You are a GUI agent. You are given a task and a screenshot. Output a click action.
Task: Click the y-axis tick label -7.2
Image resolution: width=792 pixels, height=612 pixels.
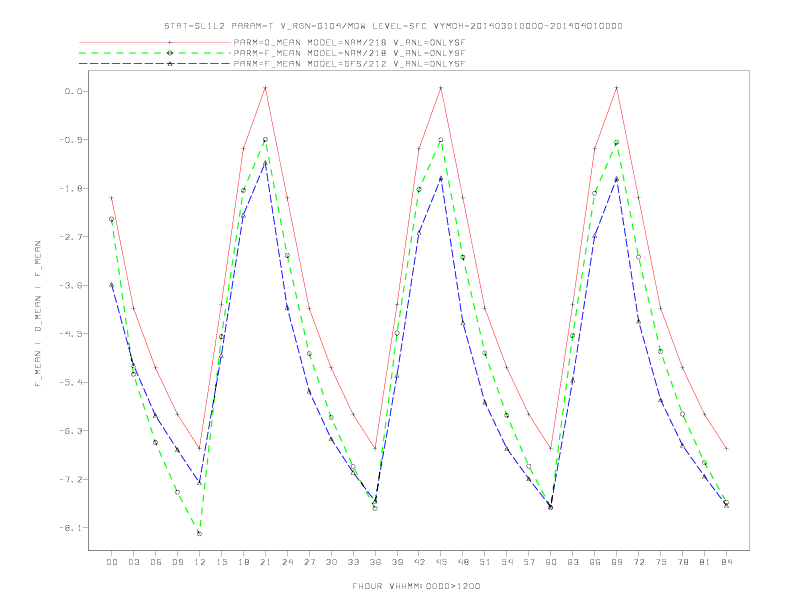(70, 479)
